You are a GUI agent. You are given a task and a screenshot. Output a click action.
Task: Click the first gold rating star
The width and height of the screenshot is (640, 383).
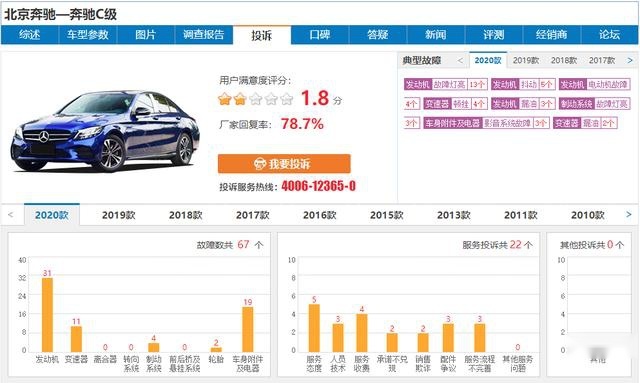point(224,99)
